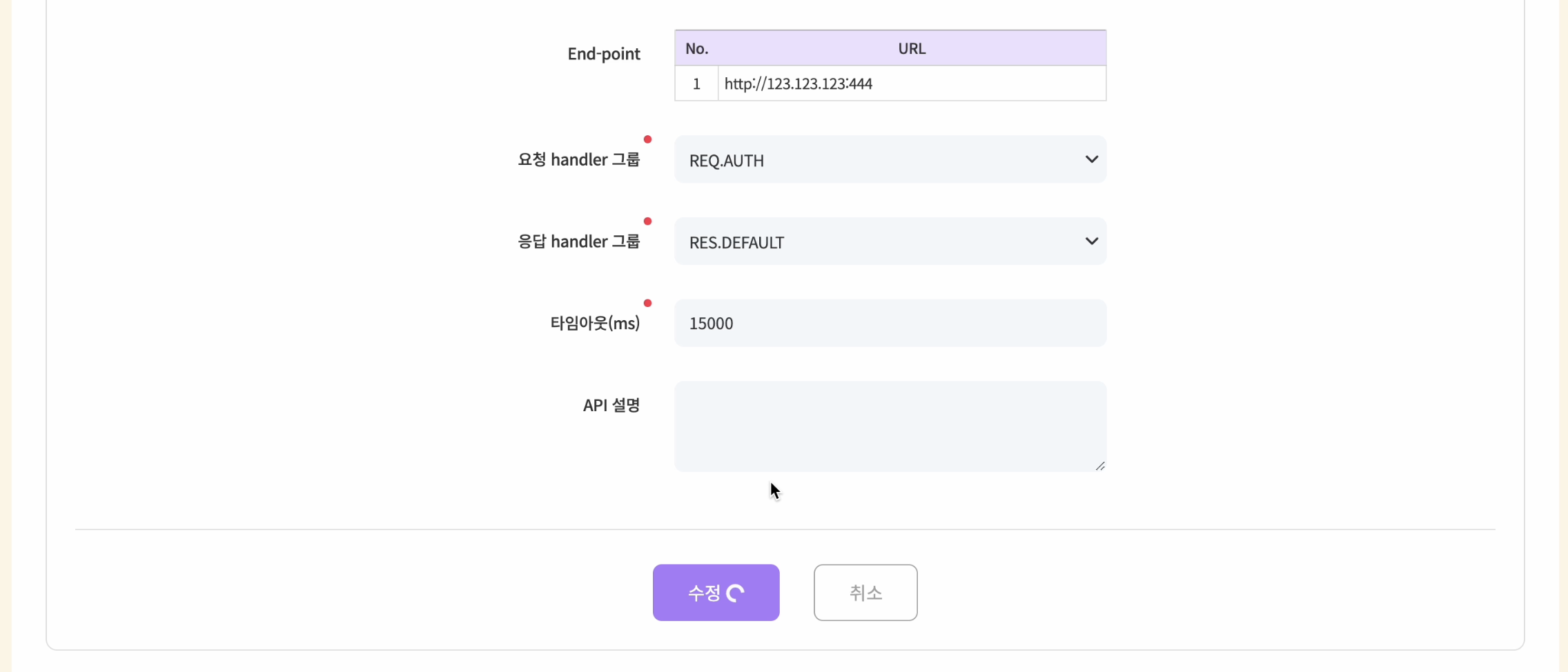Click the resize handle of the API 설명 textarea

click(x=1100, y=466)
